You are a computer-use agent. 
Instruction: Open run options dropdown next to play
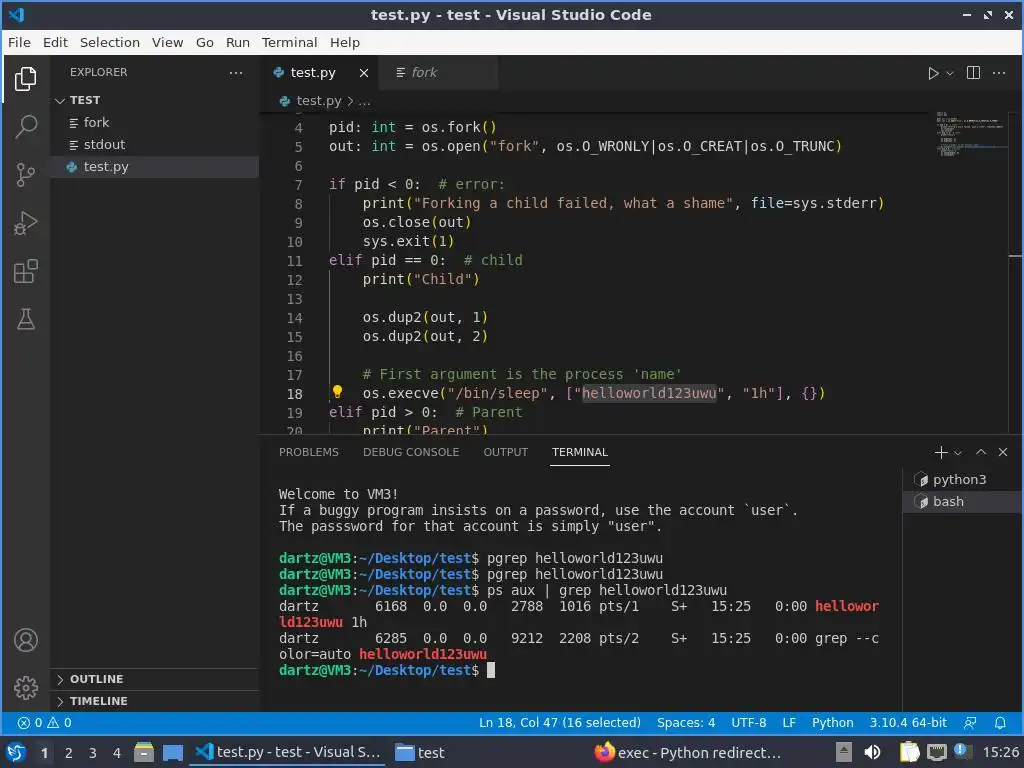pos(950,73)
